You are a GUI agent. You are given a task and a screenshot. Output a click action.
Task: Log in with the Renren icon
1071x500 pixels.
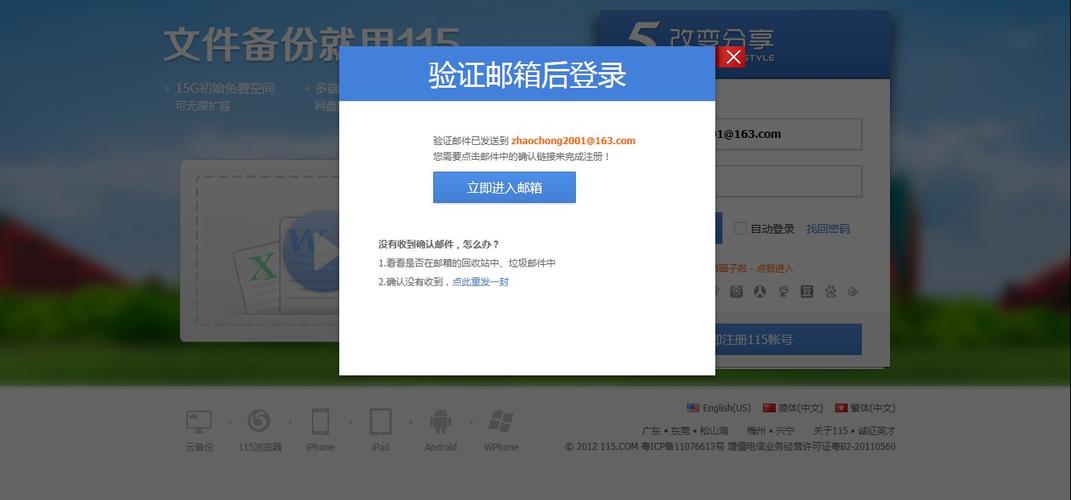760,292
